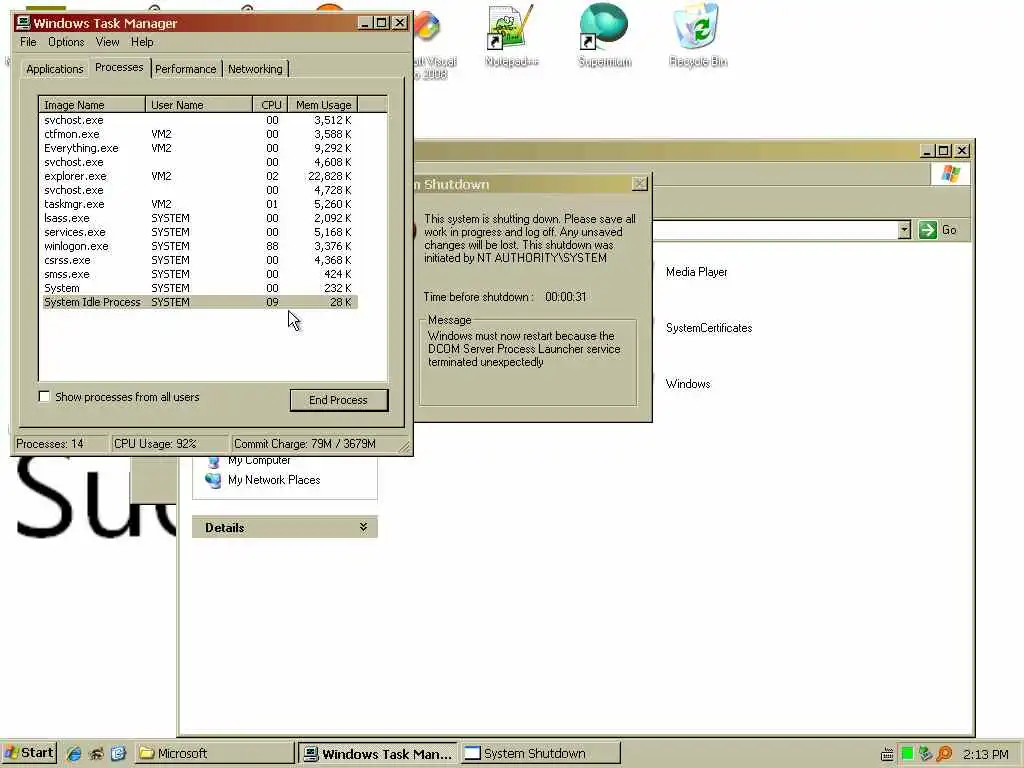Select the System Idle Process row
This screenshot has height=768, width=1024.
tap(199, 302)
